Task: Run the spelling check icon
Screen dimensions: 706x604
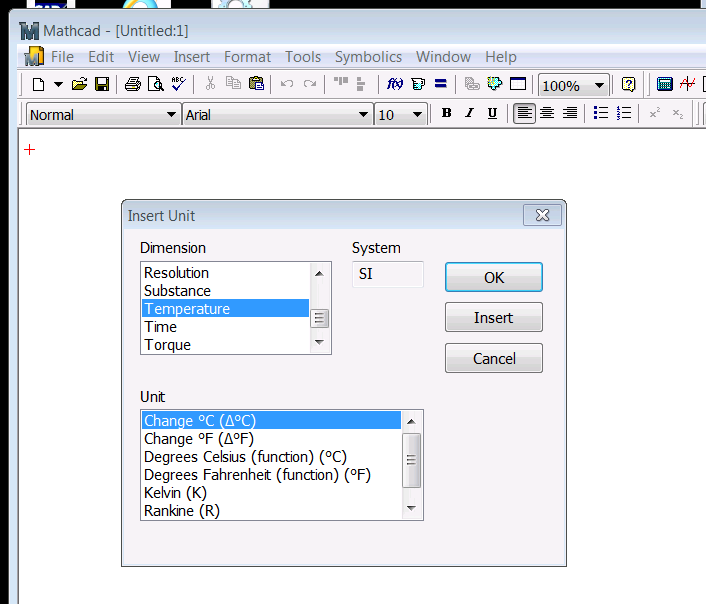Action: click(x=179, y=84)
